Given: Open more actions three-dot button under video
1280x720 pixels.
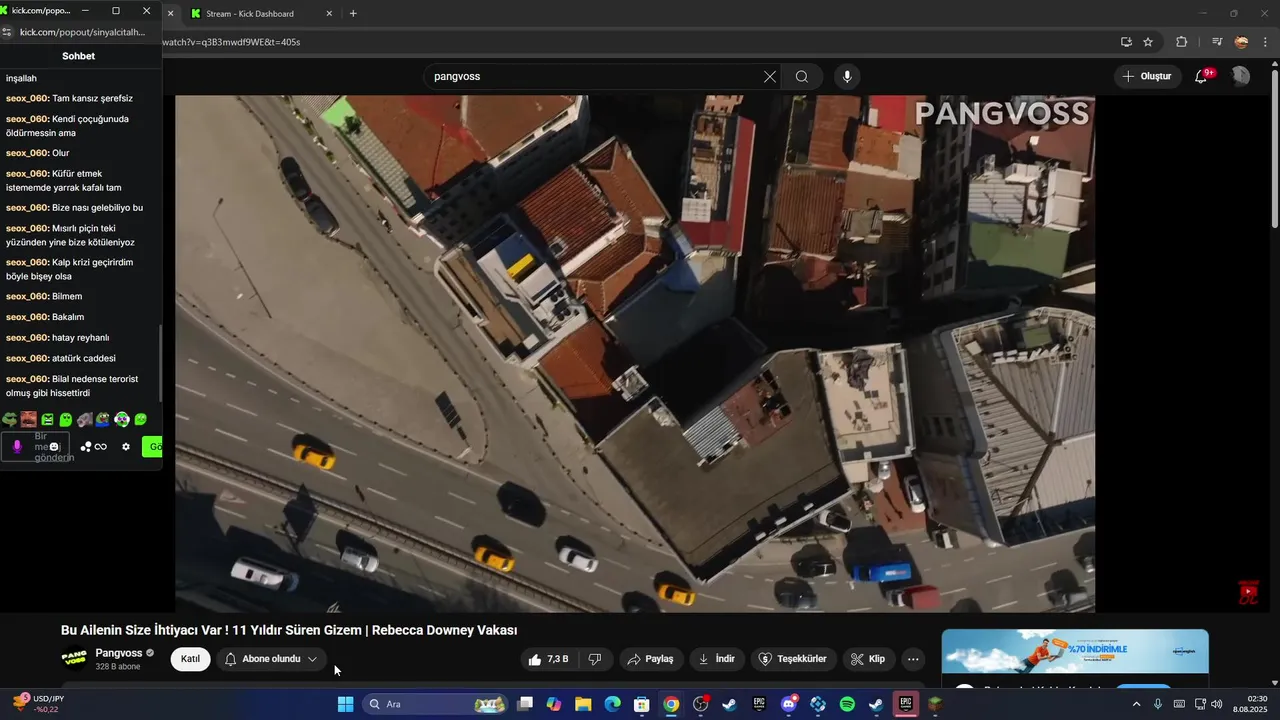Looking at the screenshot, I should pos(913,659).
